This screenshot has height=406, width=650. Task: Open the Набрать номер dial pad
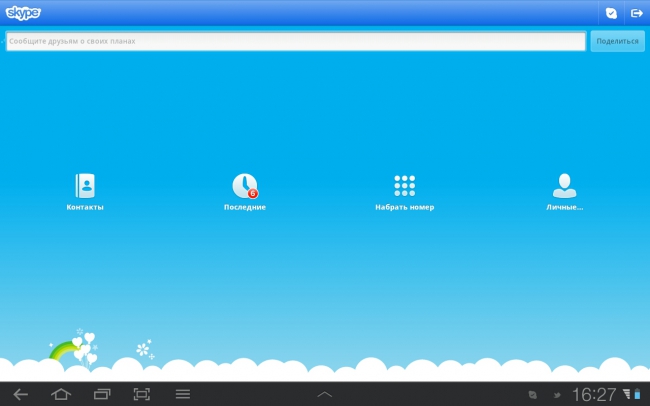[405, 185]
